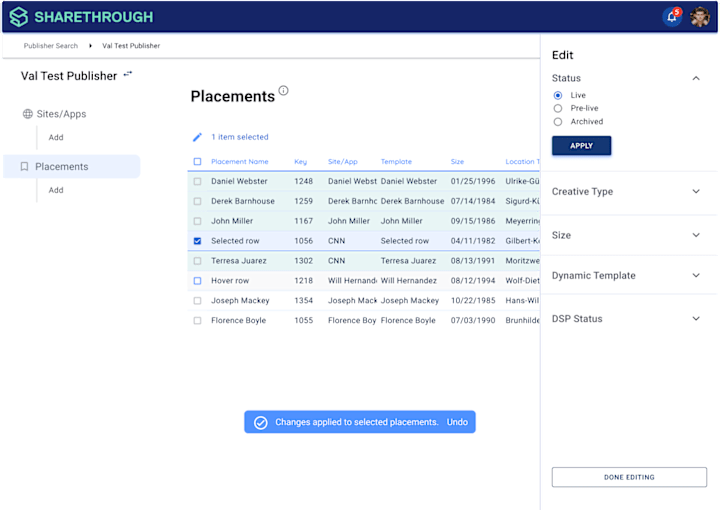Click Undo in the toast notification

coord(457,422)
